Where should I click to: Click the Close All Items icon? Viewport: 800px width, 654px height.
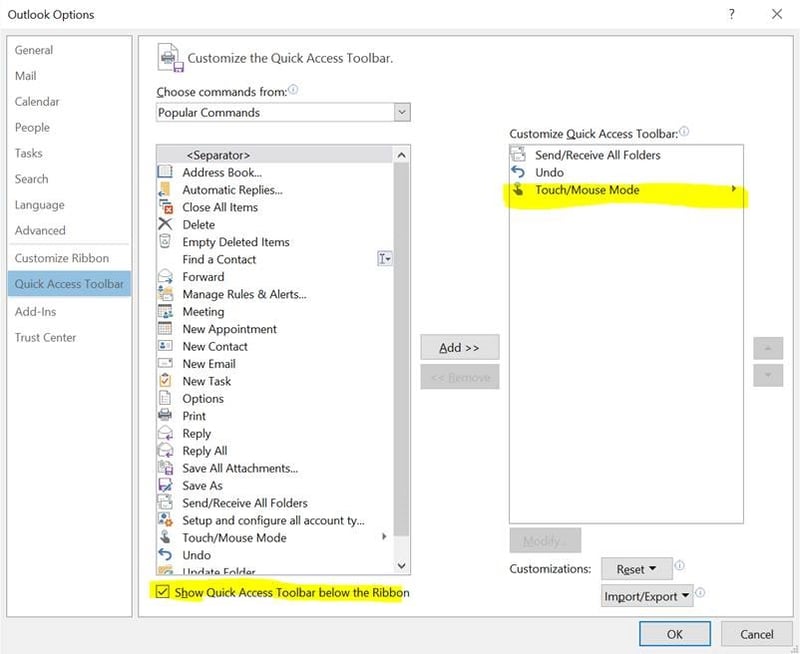coord(165,207)
